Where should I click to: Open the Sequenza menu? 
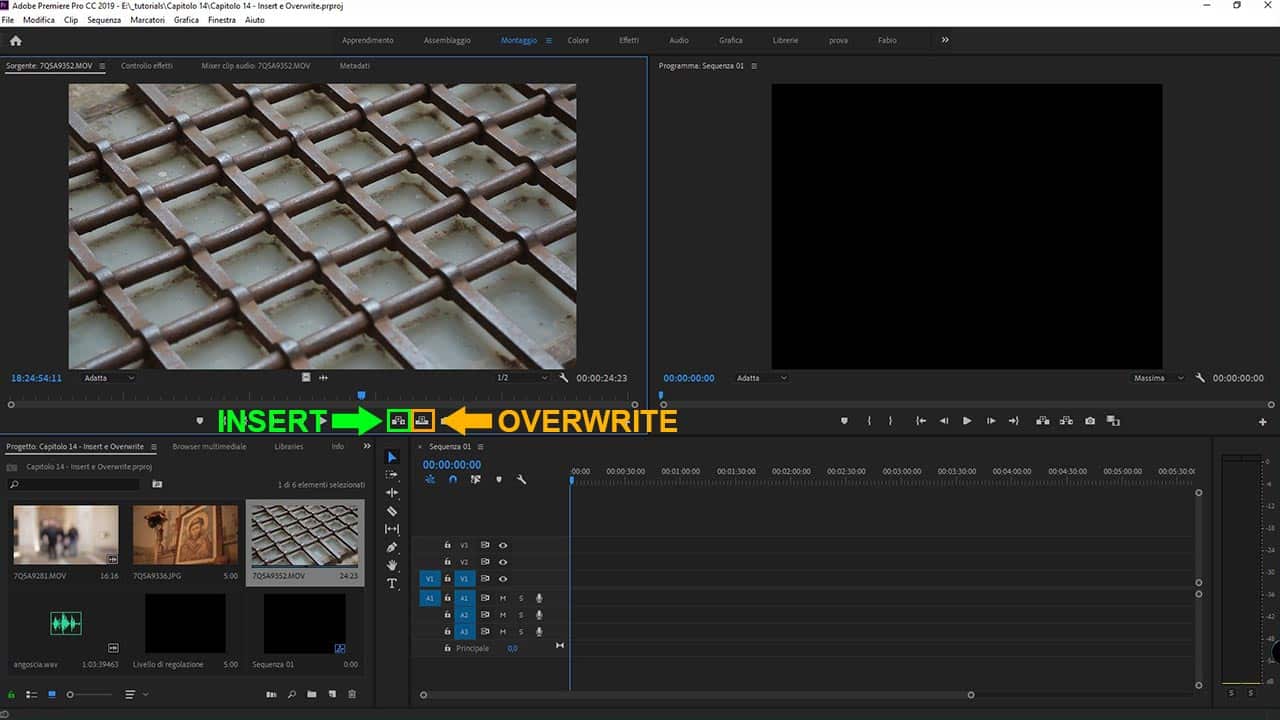(104, 20)
